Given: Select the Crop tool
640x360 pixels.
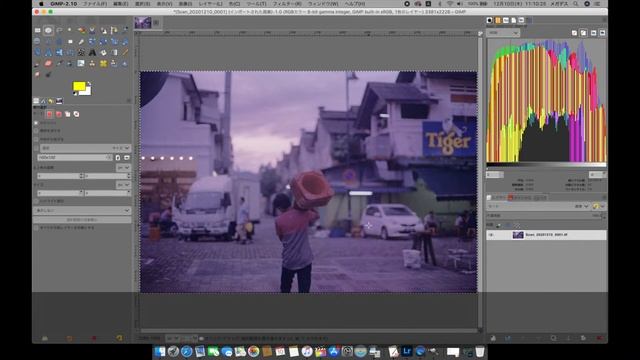Looking at the screenshot, I should click(x=81, y=41).
